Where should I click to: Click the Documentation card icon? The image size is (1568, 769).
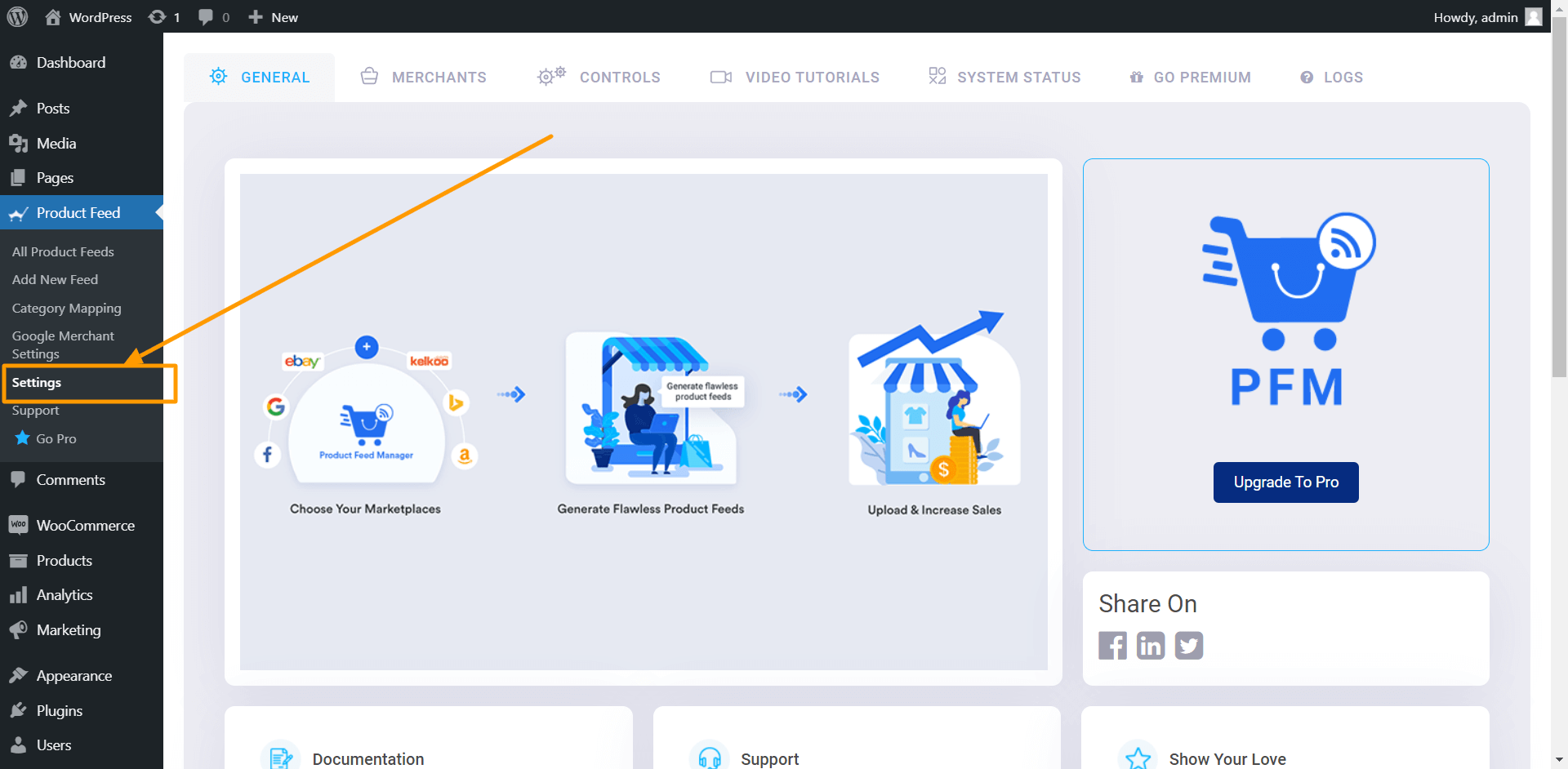click(280, 758)
